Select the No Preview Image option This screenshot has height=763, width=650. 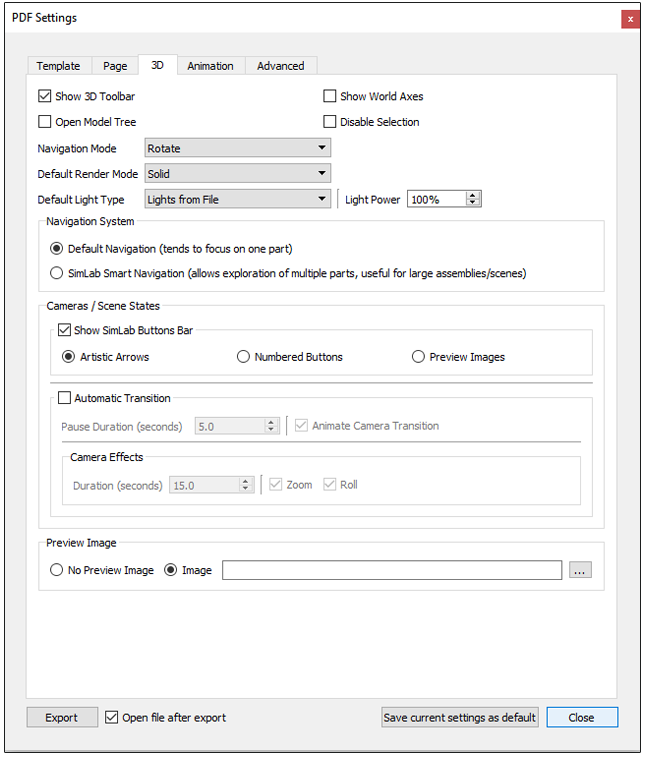pyautogui.click(x=56, y=570)
